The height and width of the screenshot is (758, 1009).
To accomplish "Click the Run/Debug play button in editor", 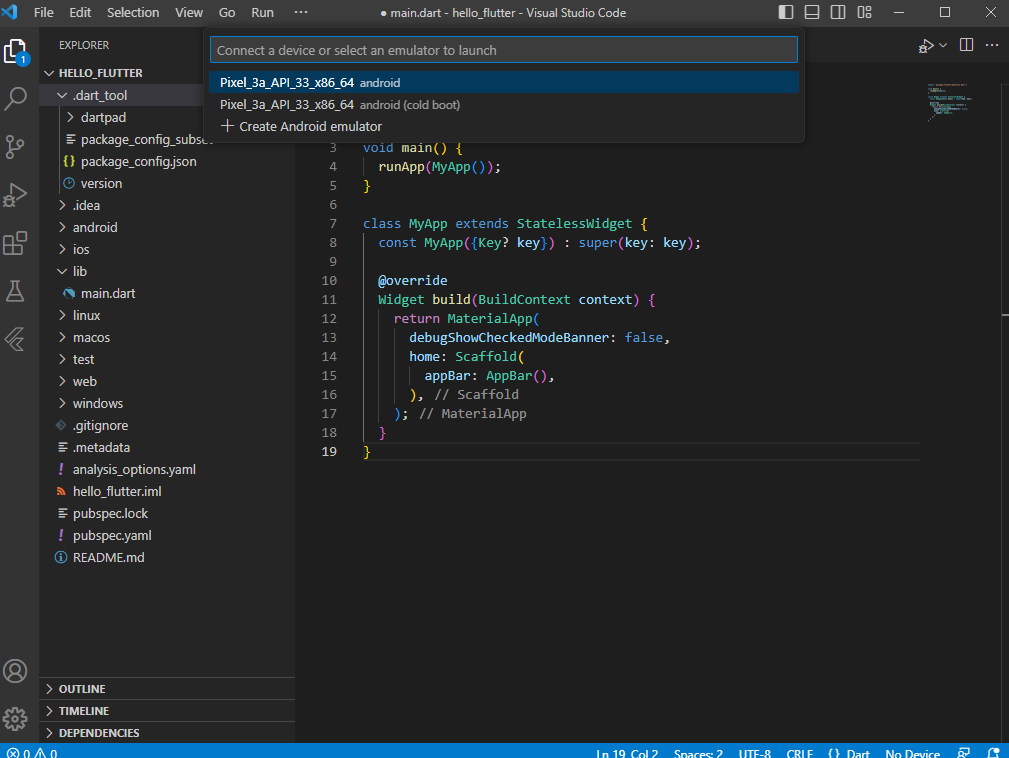I will tap(926, 46).
